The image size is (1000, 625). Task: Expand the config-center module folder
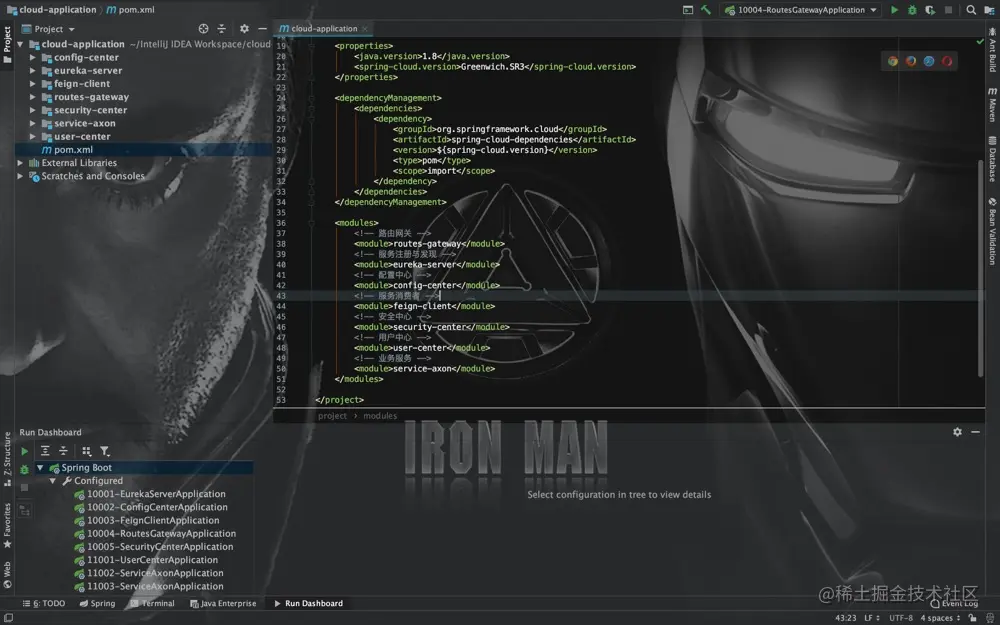[x=33, y=57]
